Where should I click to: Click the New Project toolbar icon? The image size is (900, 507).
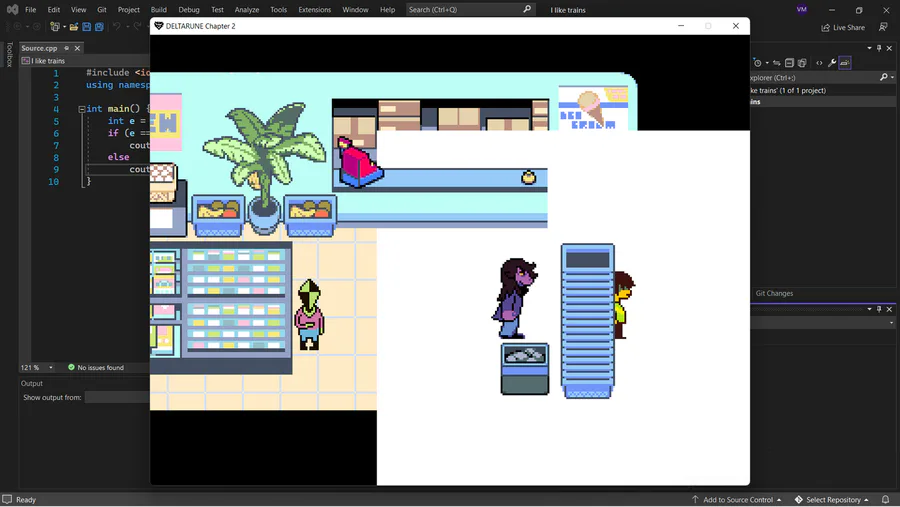pos(55,26)
